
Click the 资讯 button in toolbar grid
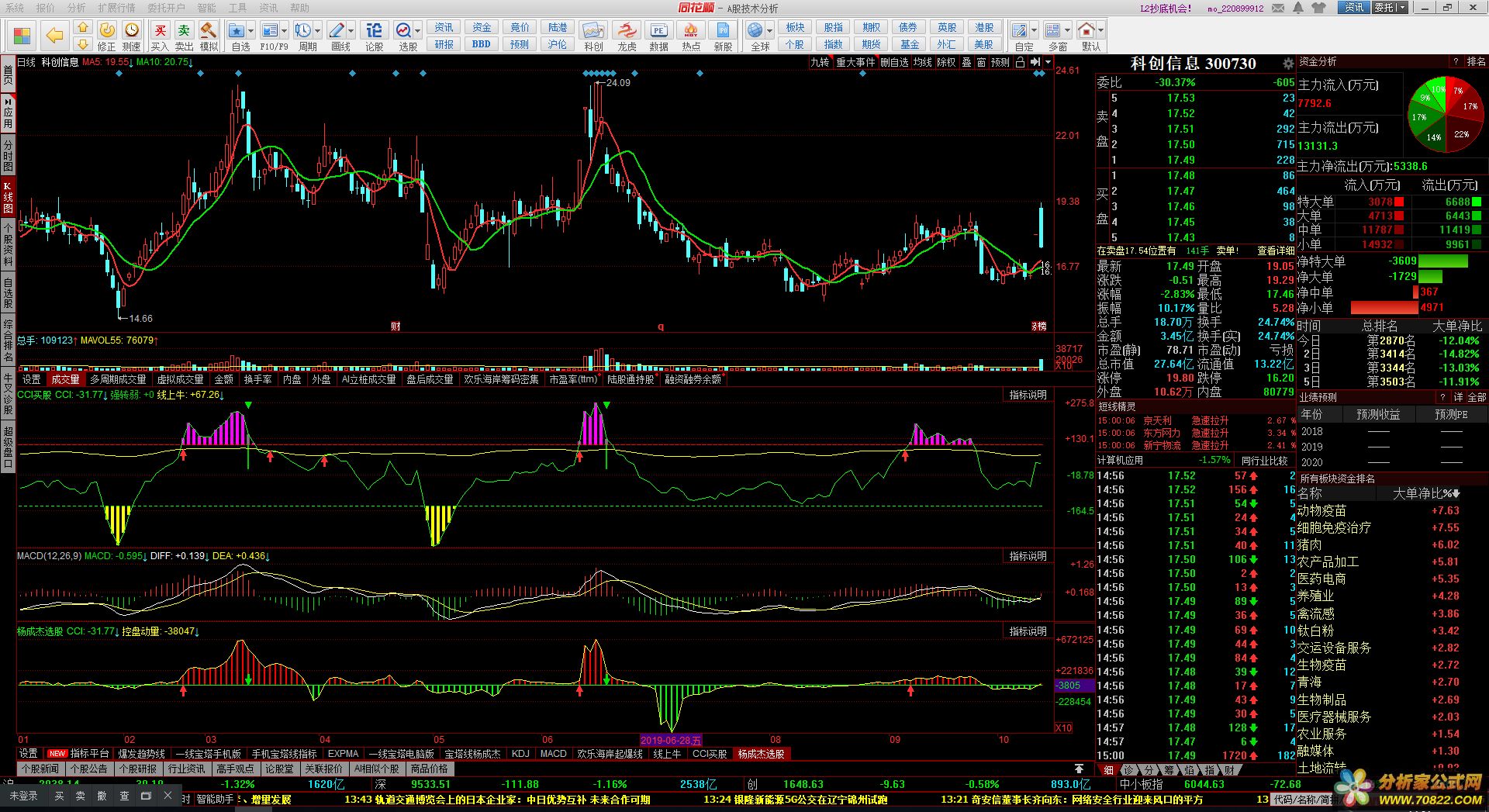pyautogui.click(x=444, y=27)
